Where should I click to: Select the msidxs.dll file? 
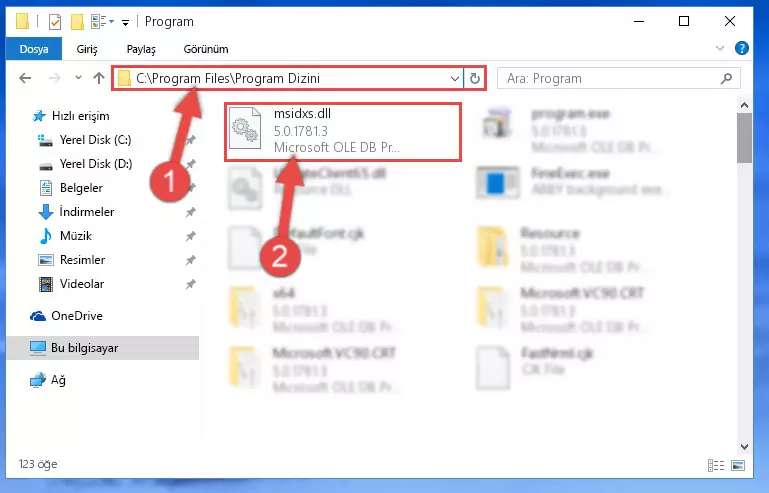343,131
